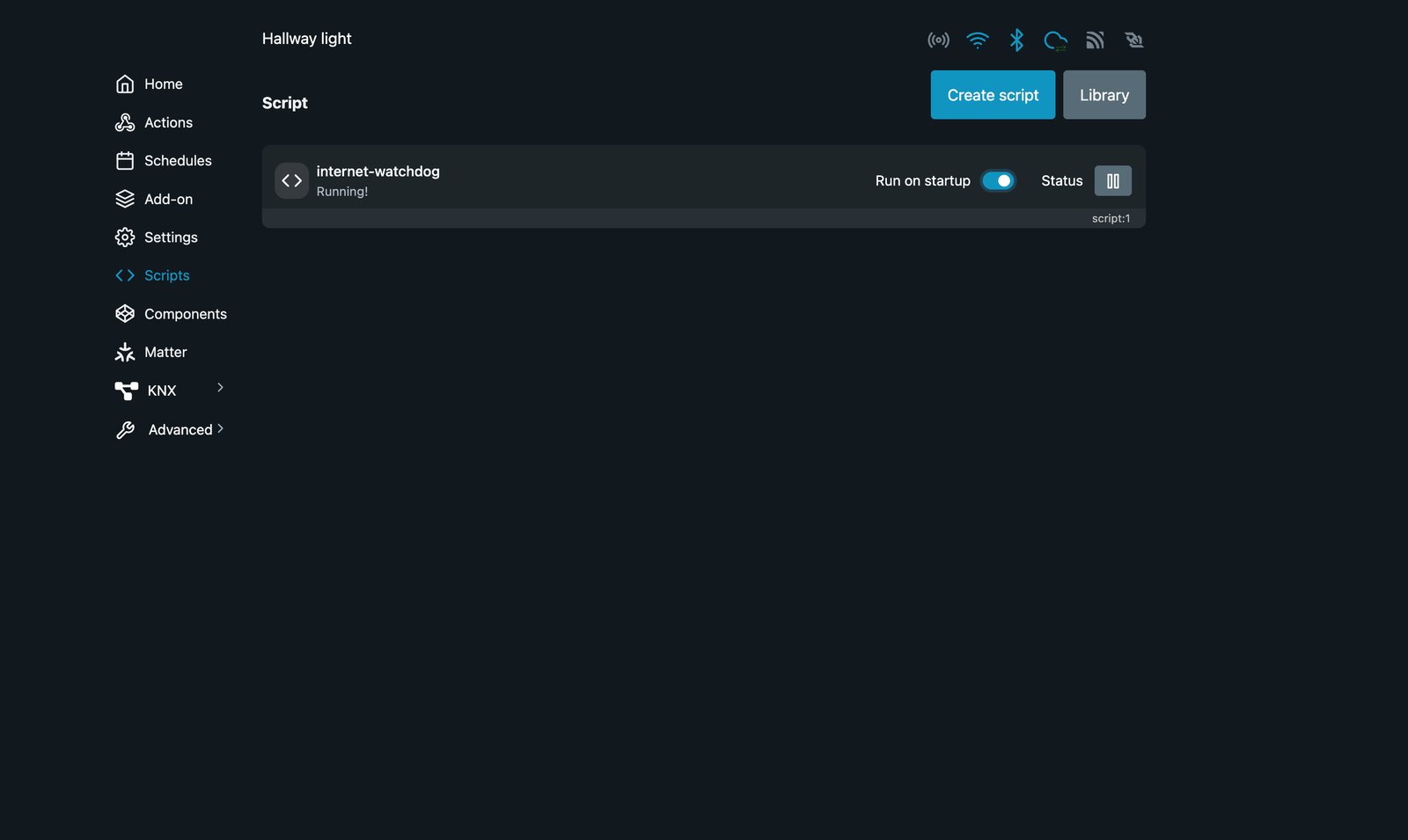Click the Bluetooth status icon

click(1016, 40)
